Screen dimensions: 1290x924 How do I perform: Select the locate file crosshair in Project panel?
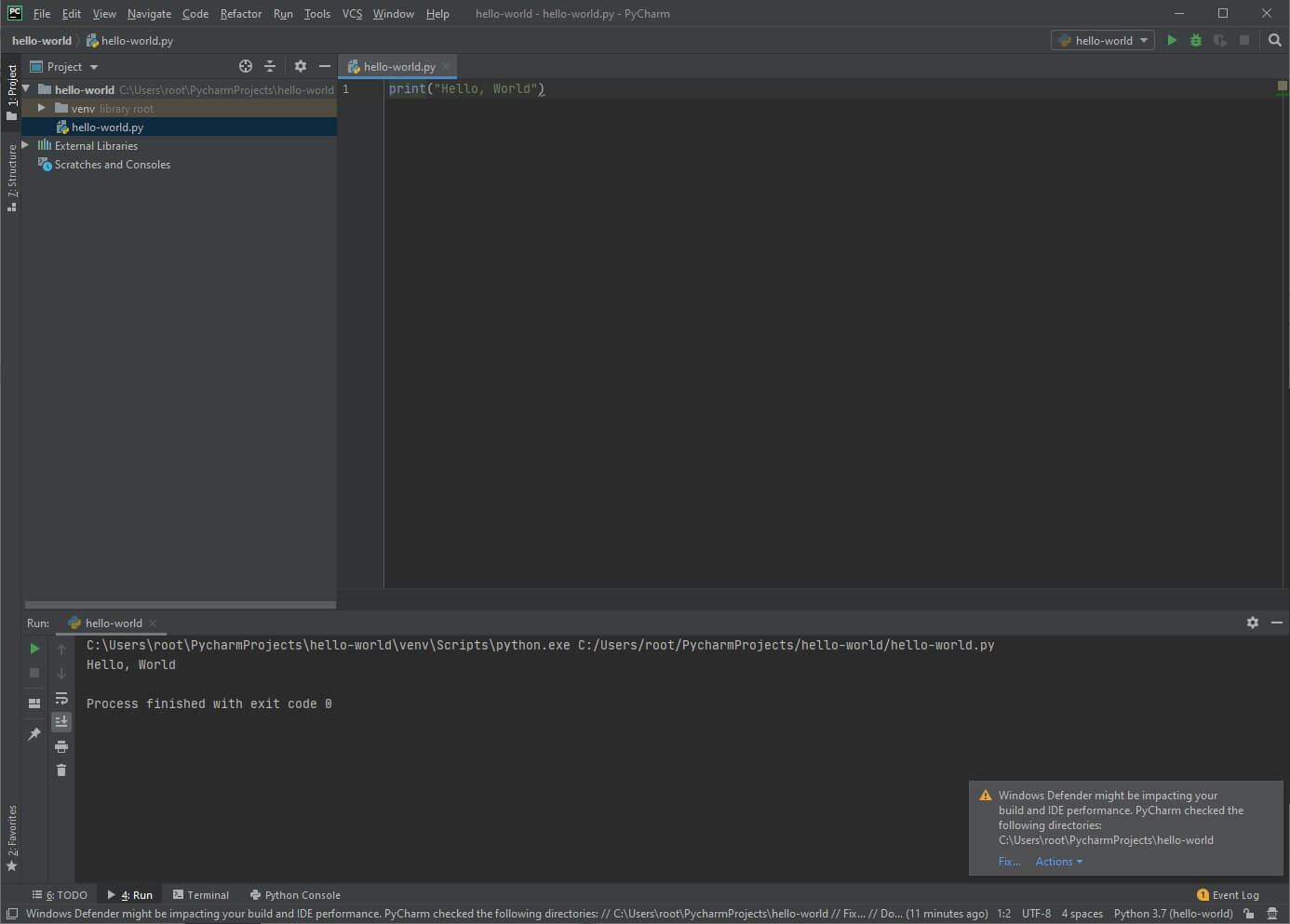pos(245,66)
